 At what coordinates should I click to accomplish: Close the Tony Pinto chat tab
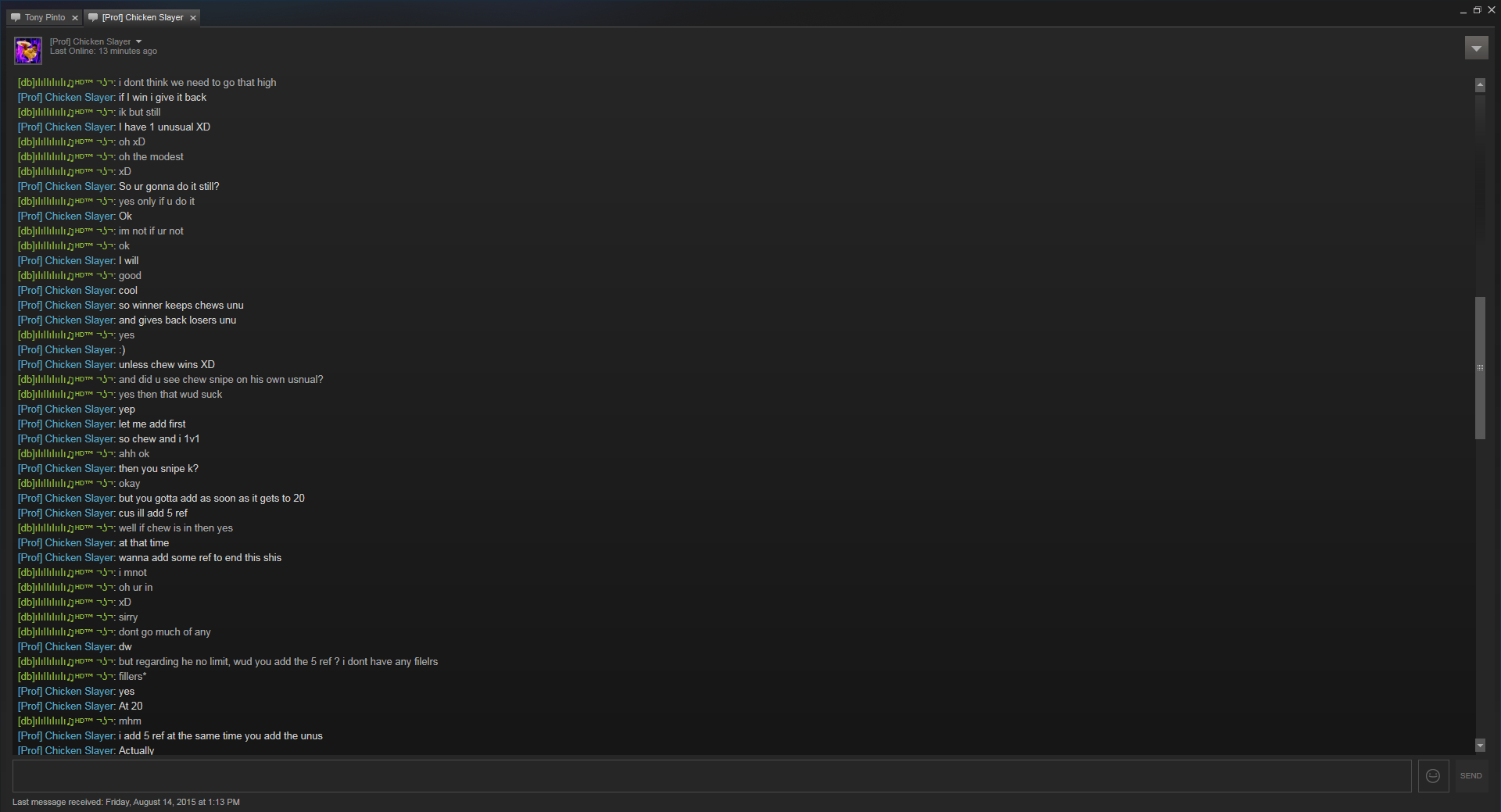[75, 18]
